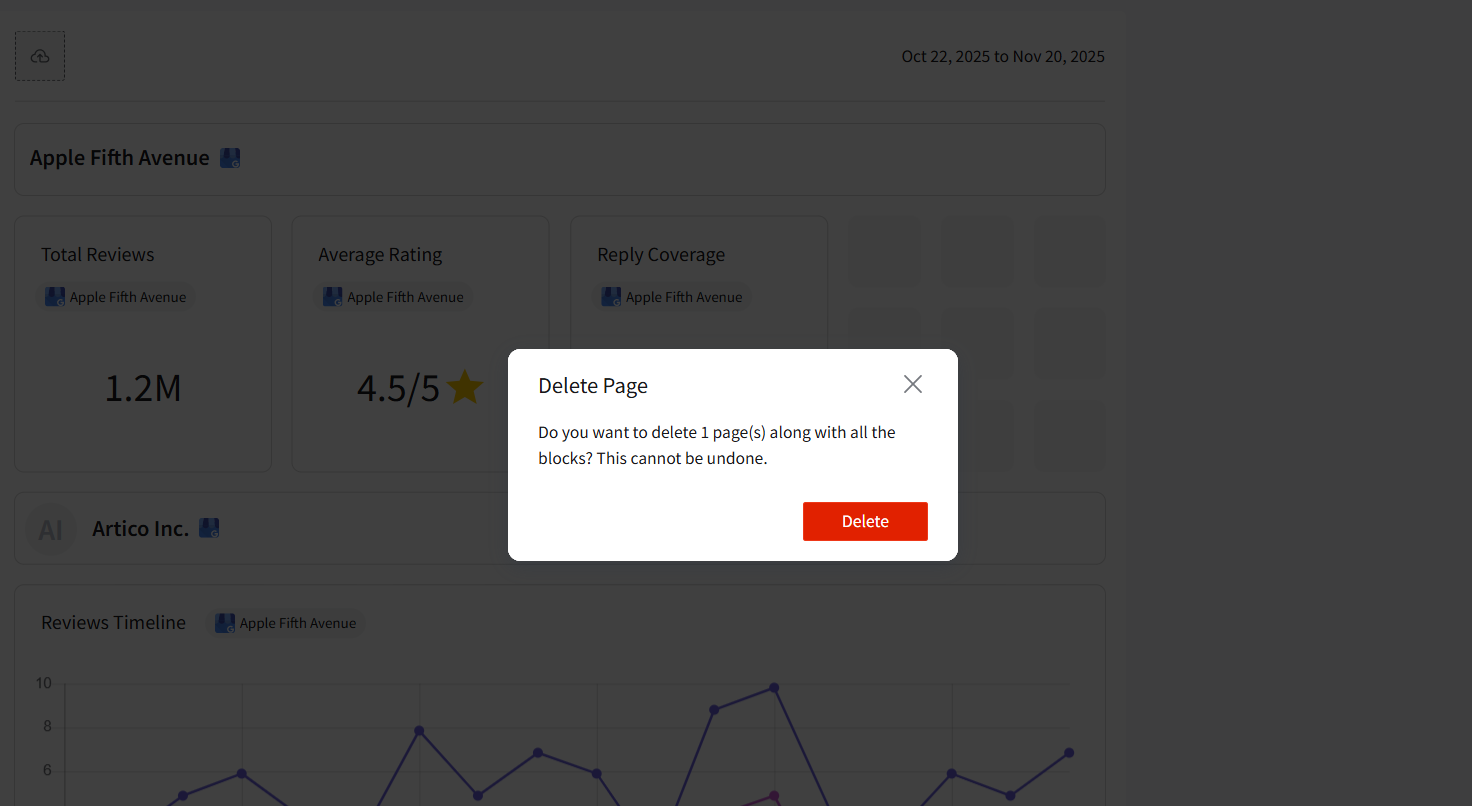Confirm deletion with the red Delete button
The image size is (1472, 806).
(x=865, y=521)
